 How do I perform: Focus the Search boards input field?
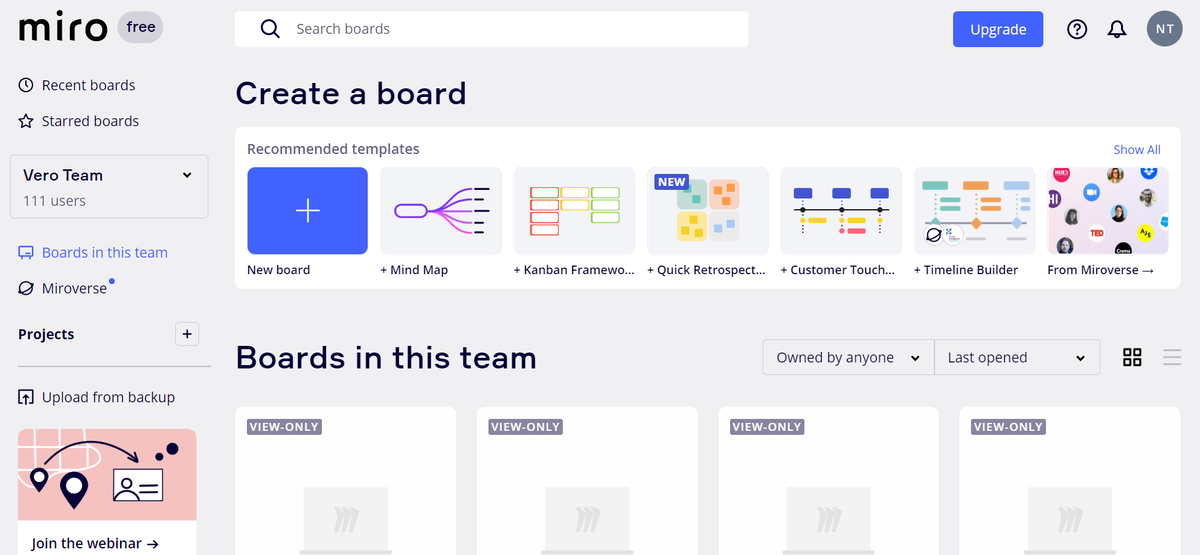(x=492, y=29)
